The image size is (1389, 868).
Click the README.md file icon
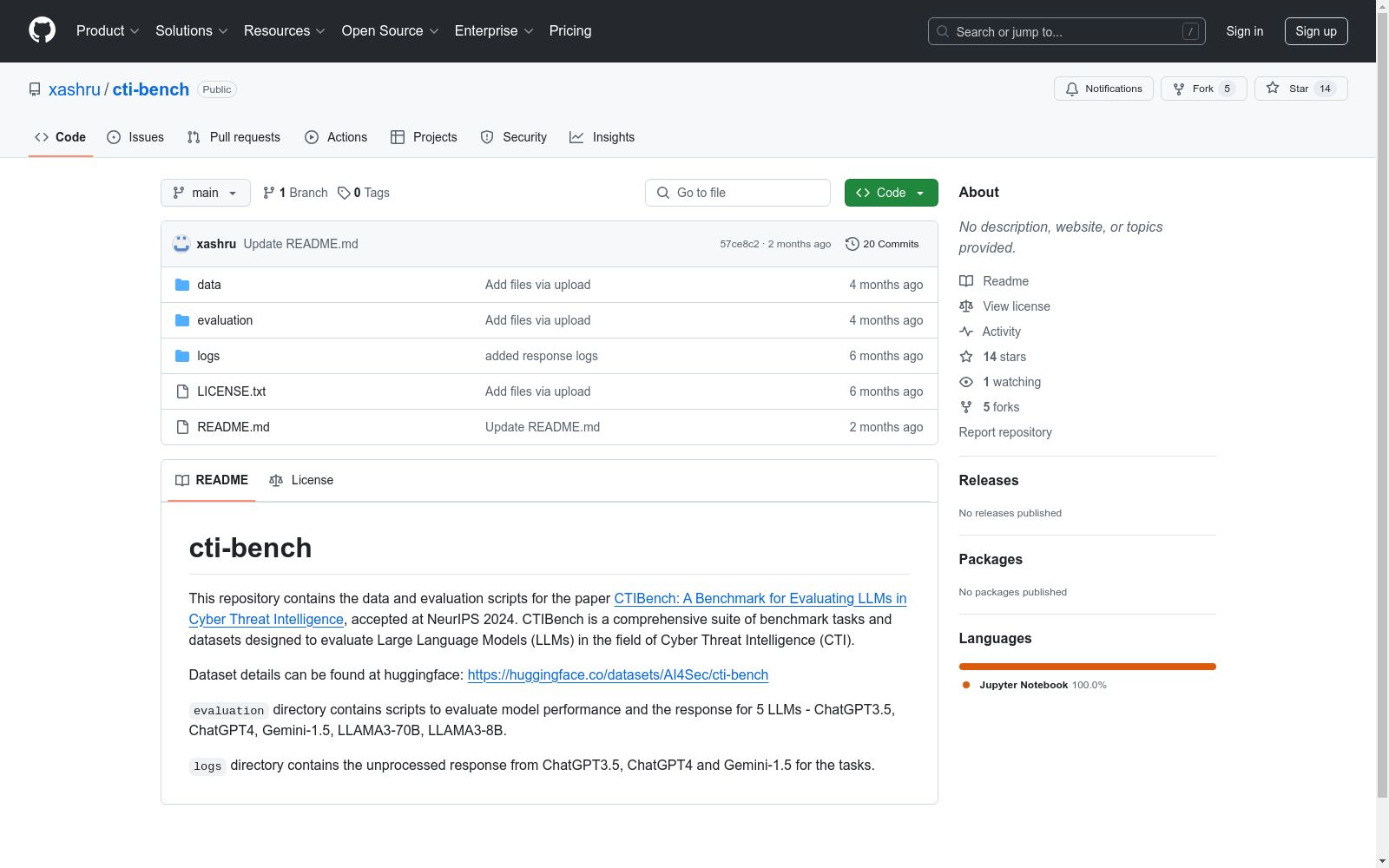point(182,427)
